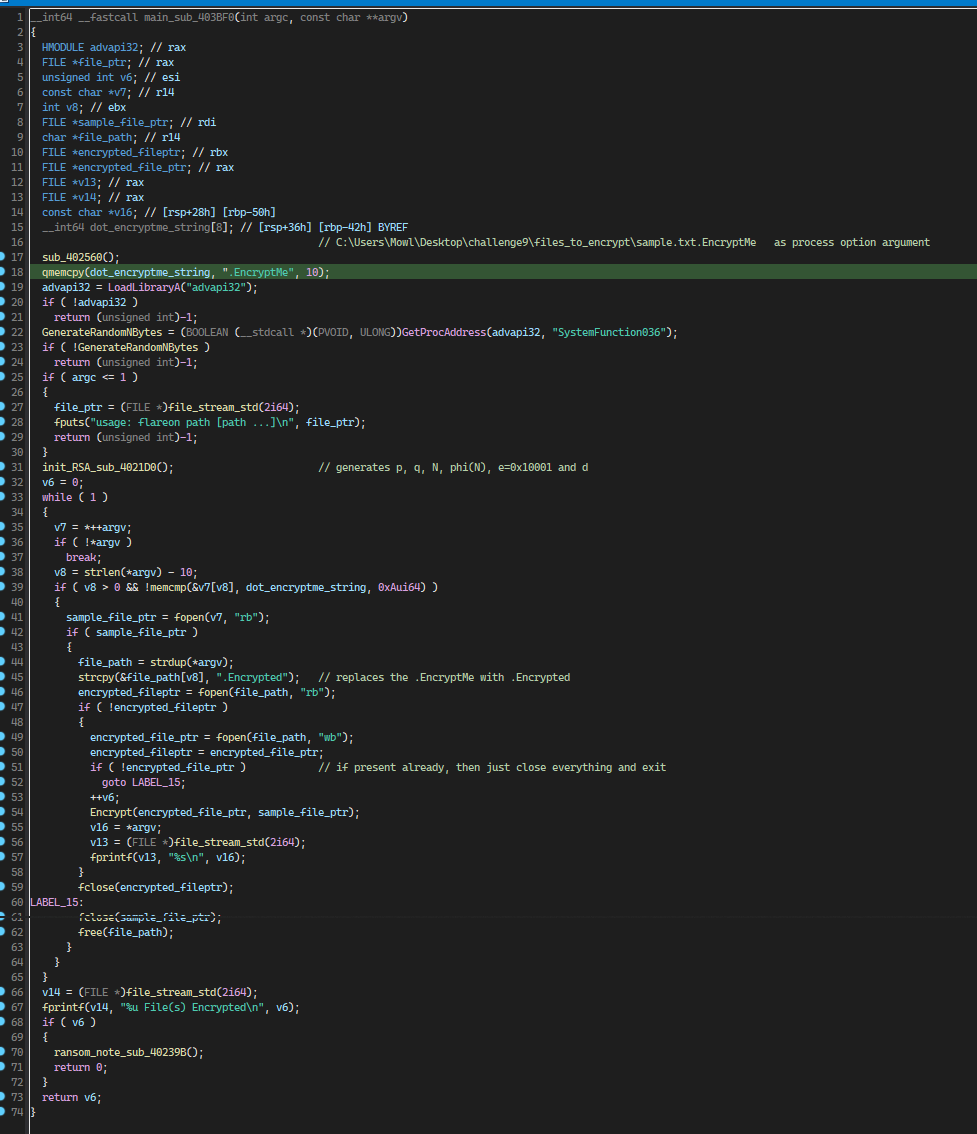Click line number 50 in the gutter

pyautogui.click(x=17, y=752)
